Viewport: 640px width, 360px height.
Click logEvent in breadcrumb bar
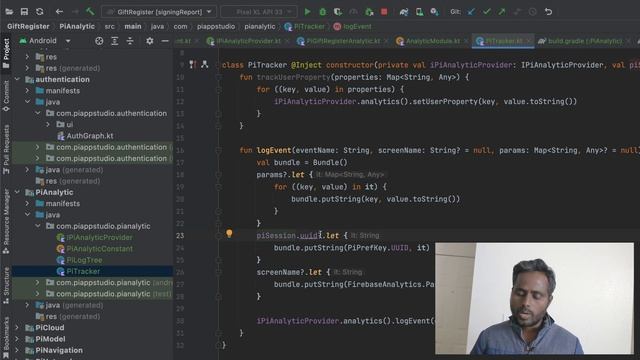click(x=353, y=27)
